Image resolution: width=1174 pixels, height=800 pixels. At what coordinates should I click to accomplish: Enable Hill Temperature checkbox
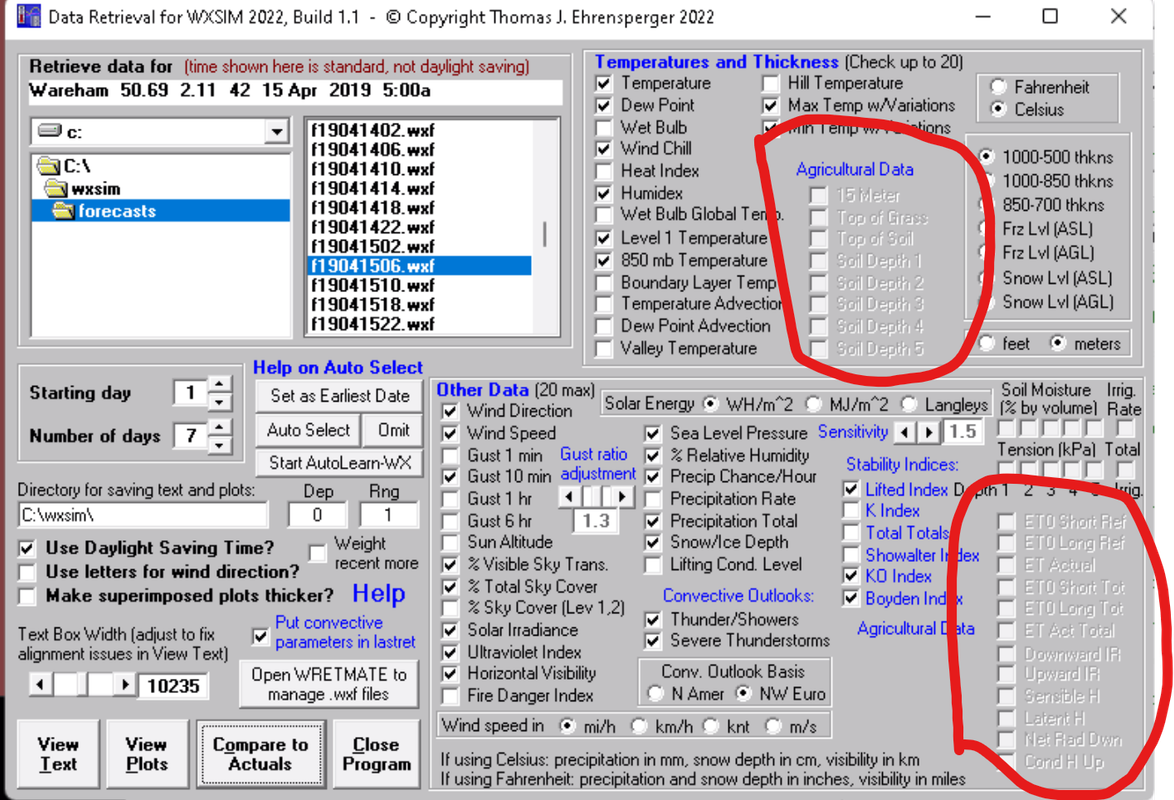pyautogui.click(x=770, y=83)
